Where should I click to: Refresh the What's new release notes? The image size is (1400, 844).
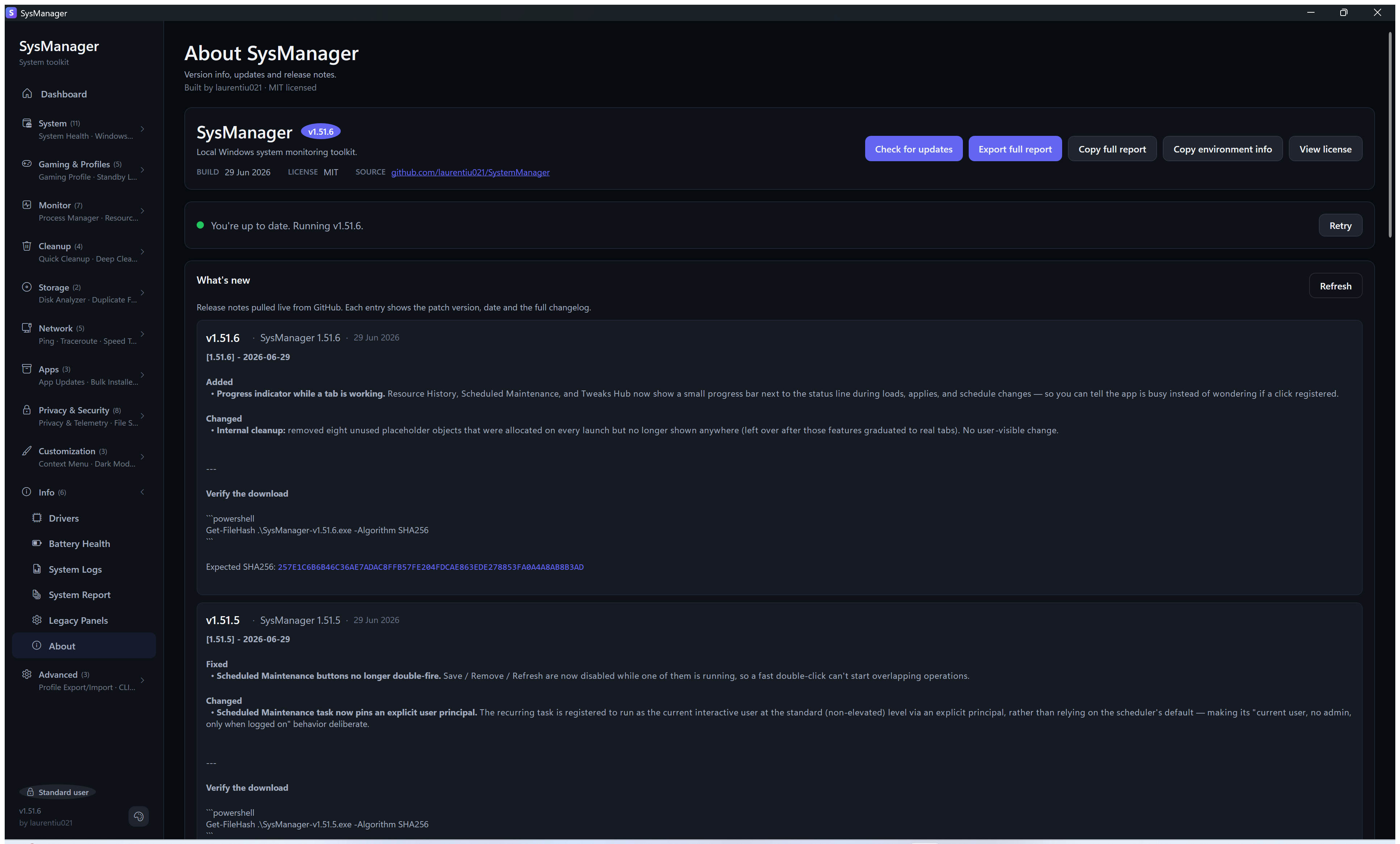pos(1335,286)
